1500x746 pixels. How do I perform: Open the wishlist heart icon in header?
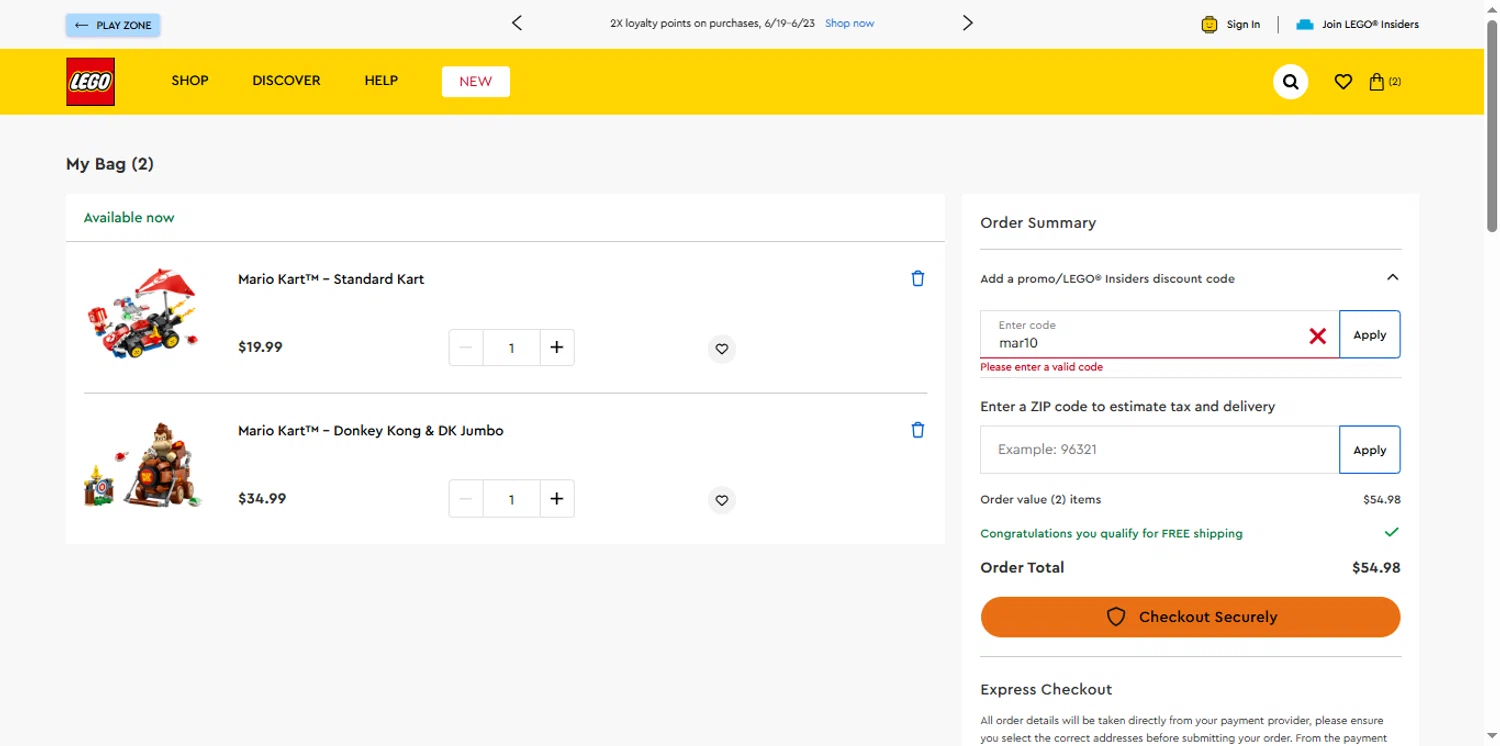(x=1343, y=82)
